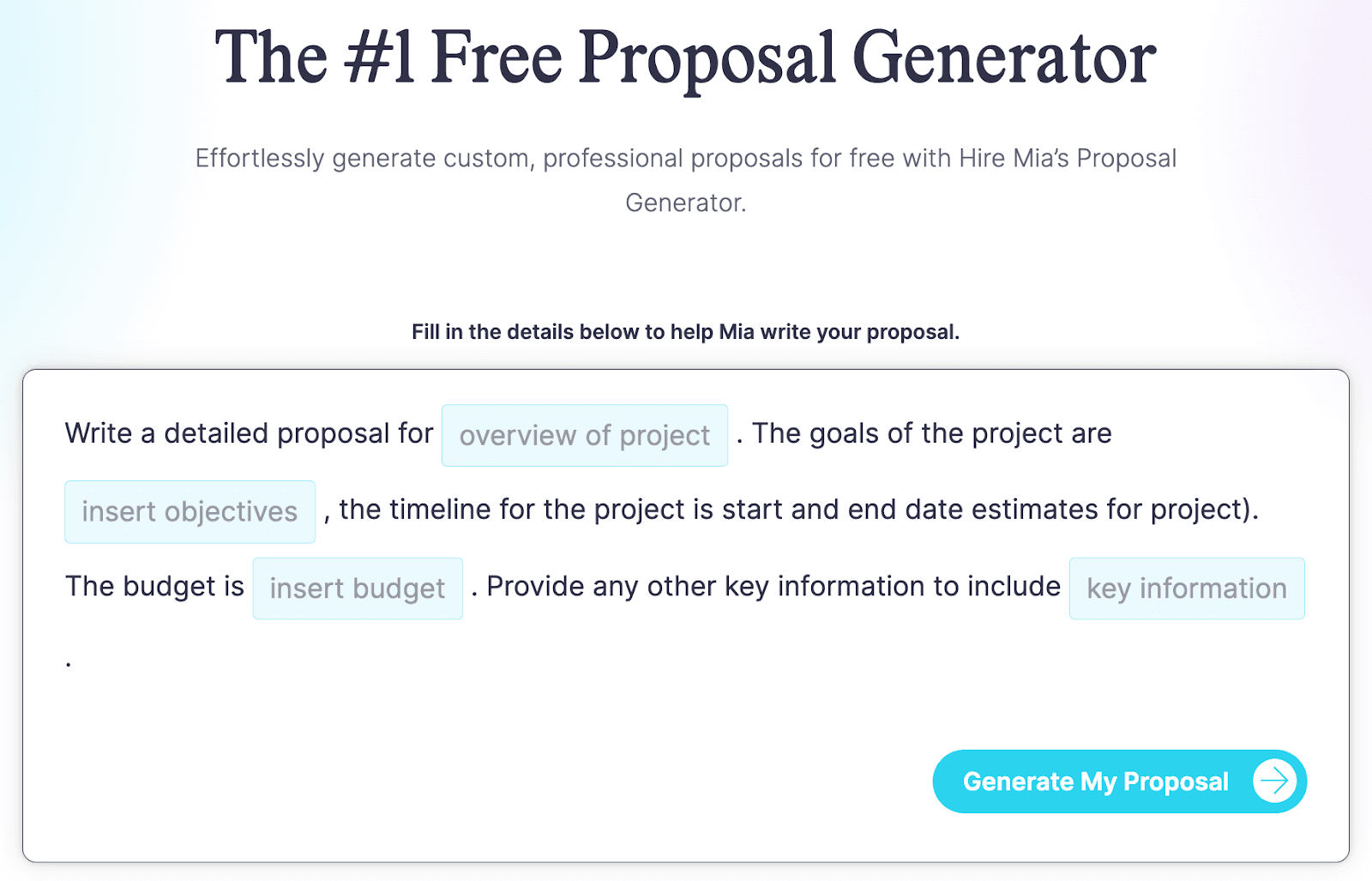
Task: Select the key information blank near the bottom
Action: (1187, 588)
